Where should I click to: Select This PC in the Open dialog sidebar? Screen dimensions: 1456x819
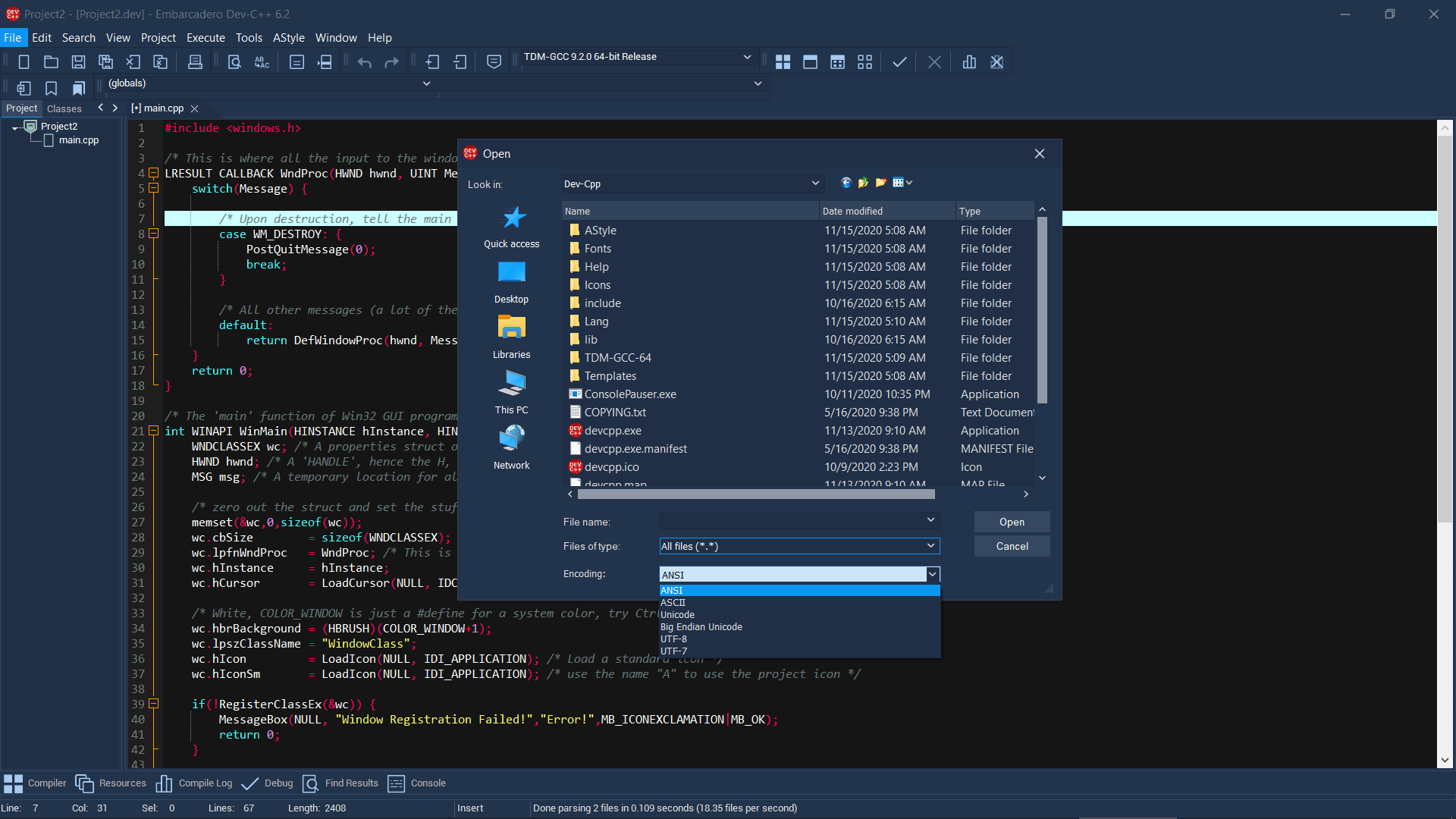click(511, 392)
